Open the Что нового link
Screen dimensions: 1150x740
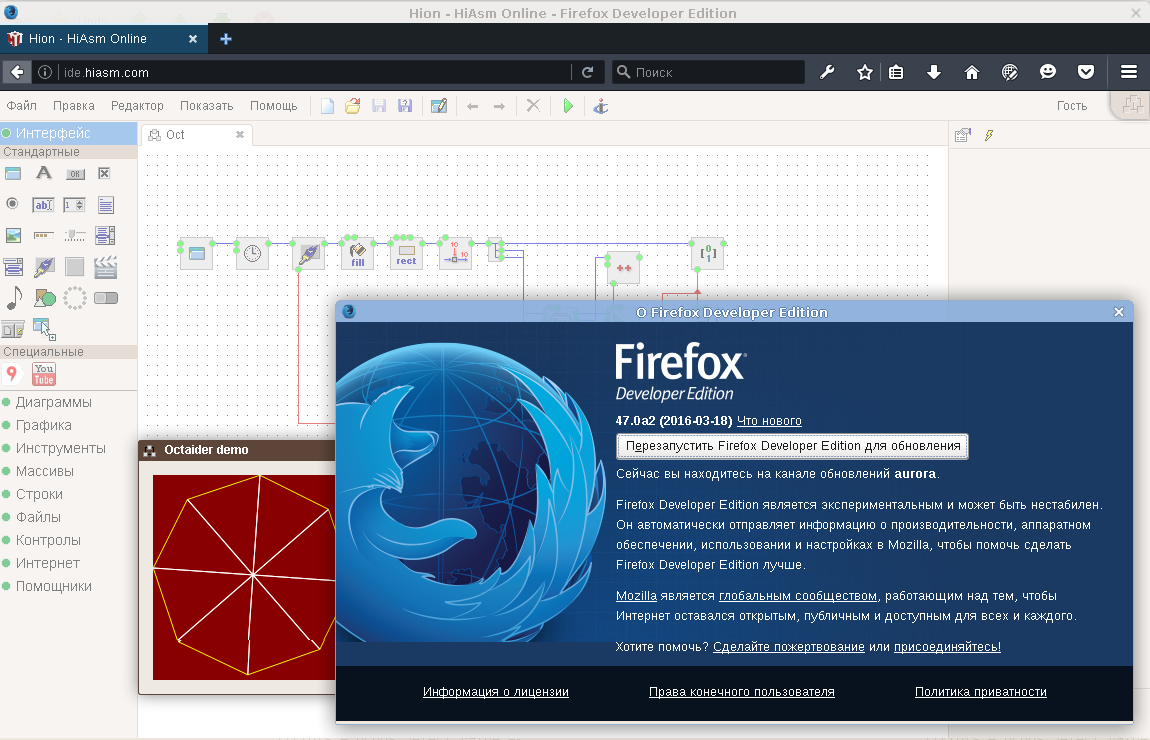coord(769,421)
